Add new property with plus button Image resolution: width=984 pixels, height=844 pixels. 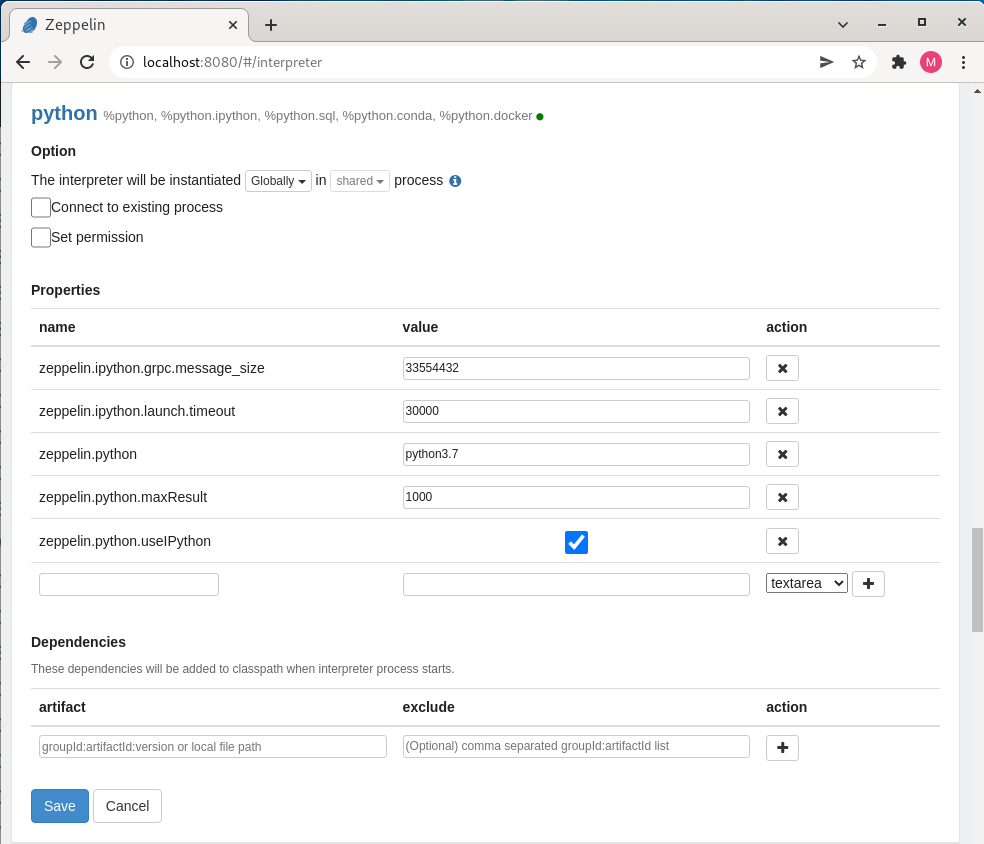(x=868, y=584)
